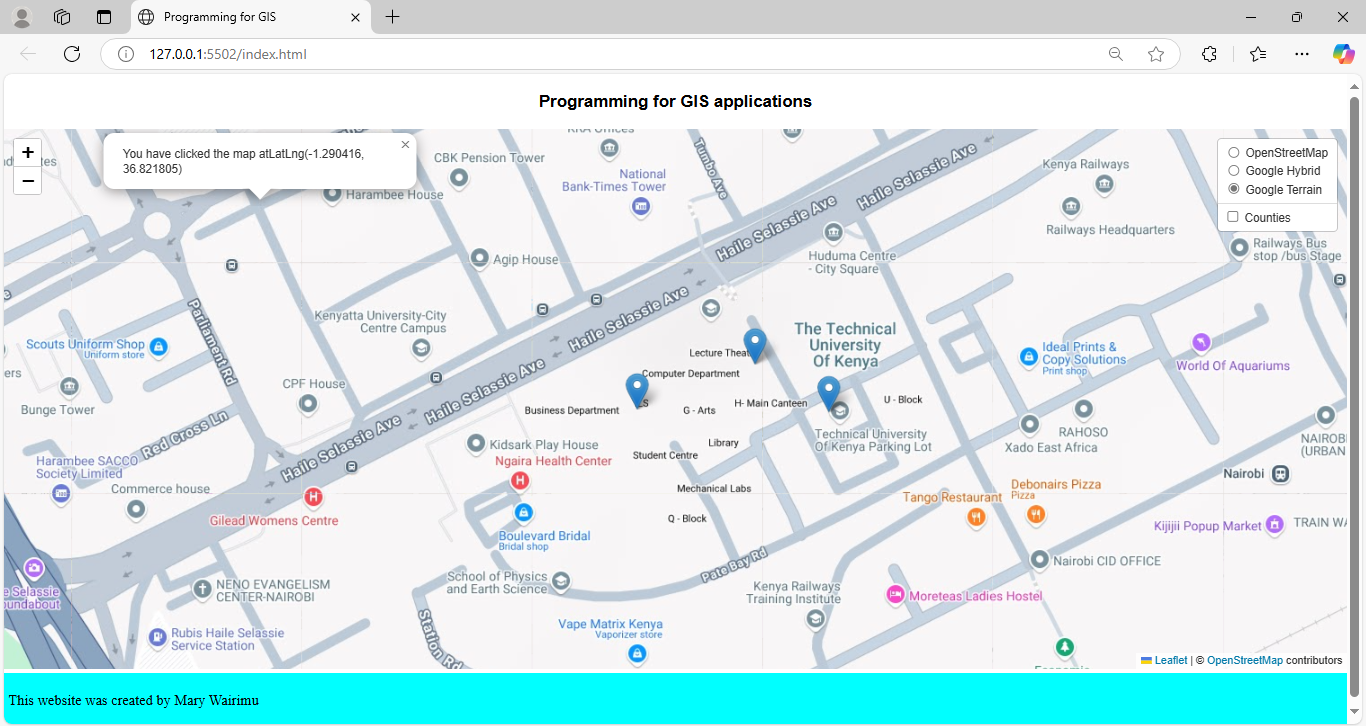Click the Bunge Tower landmark icon
The height and width of the screenshot is (726, 1366).
pyautogui.click(x=69, y=387)
